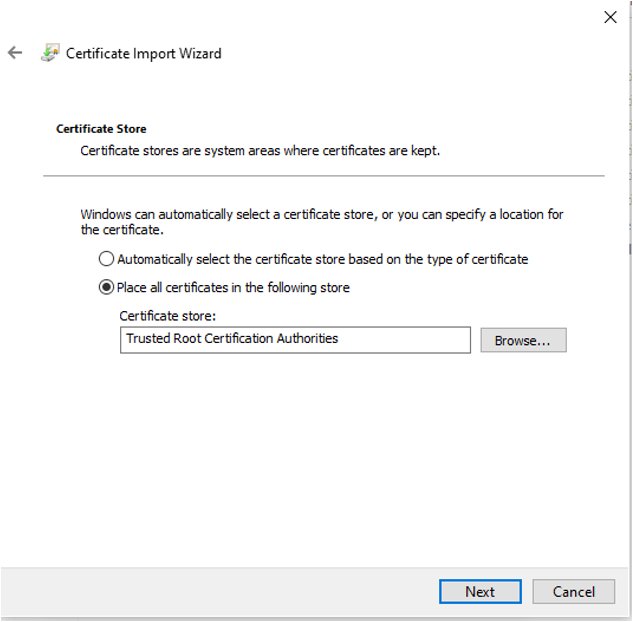
Task: Click the 'Certificate stores are system areas' description
Action: coord(260,151)
